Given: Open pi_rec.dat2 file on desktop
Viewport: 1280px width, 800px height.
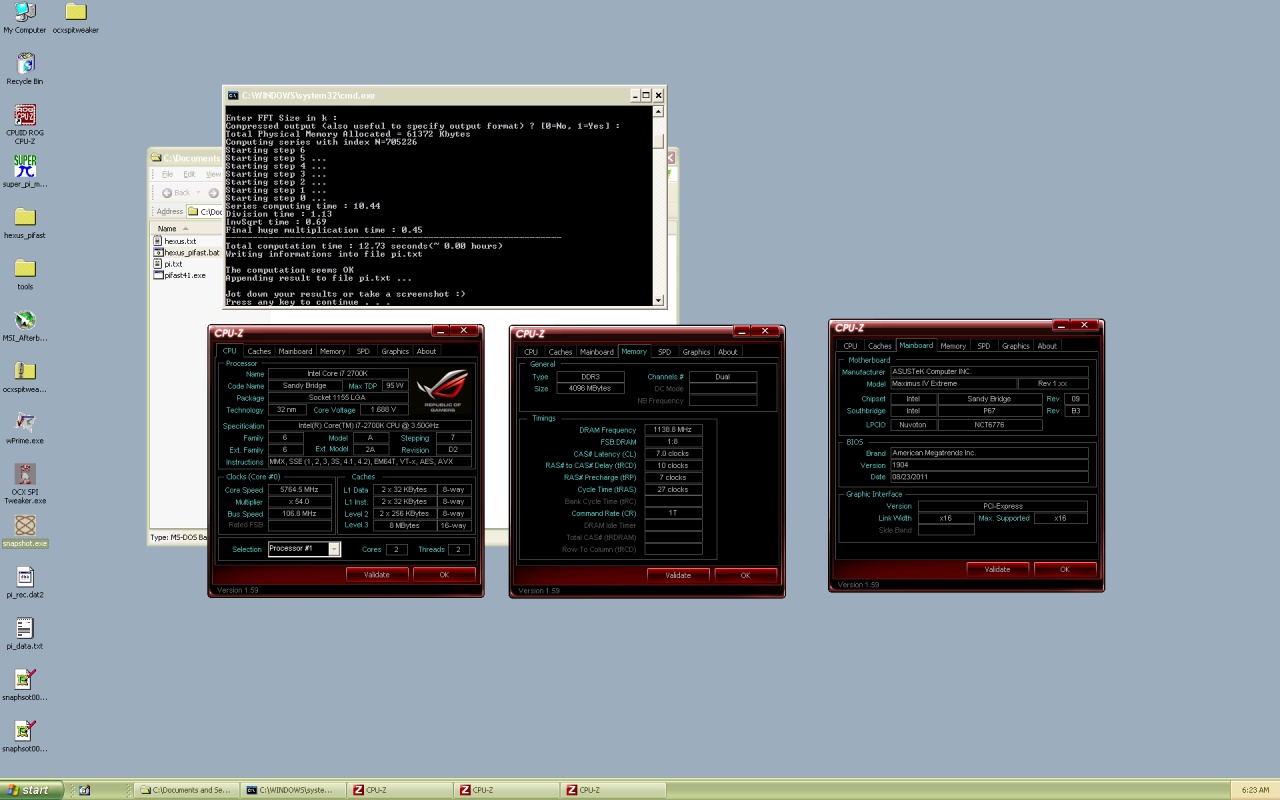Looking at the screenshot, I should tap(25, 577).
